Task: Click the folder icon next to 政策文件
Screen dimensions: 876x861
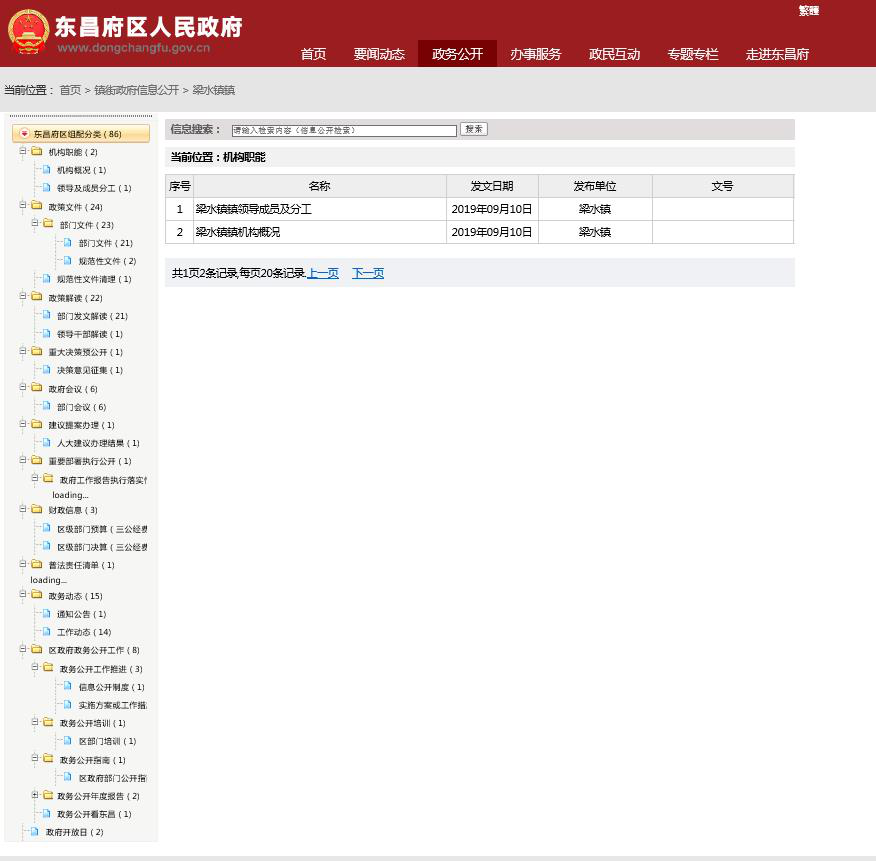Action: (37, 207)
